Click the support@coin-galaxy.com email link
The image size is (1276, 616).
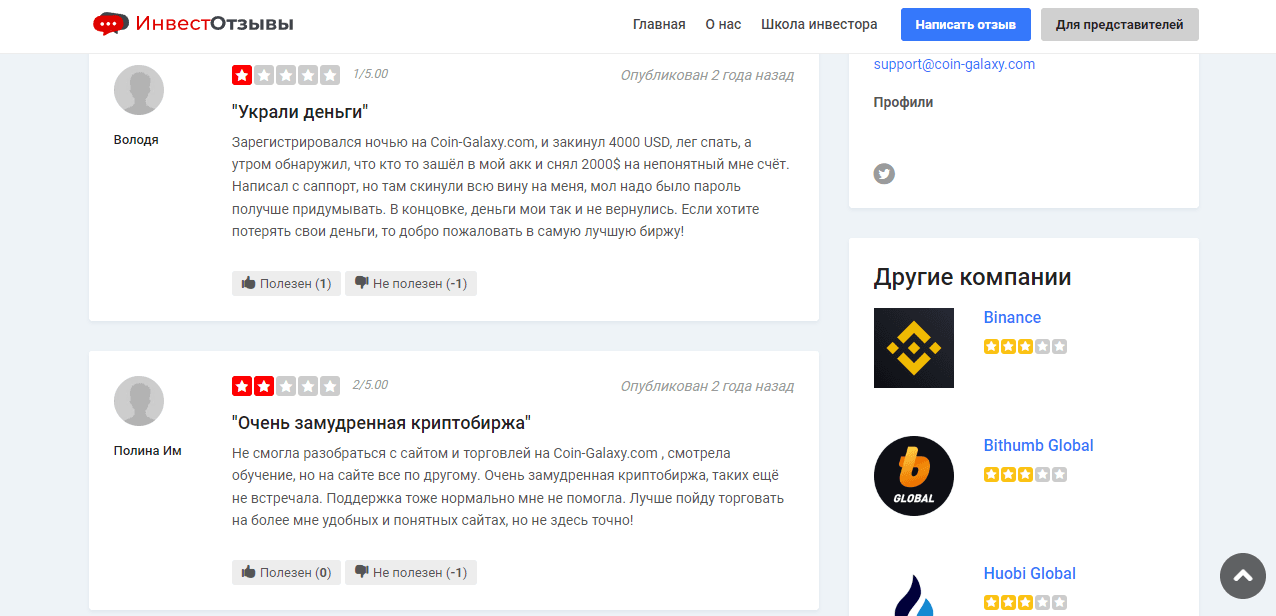pyautogui.click(x=954, y=64)
